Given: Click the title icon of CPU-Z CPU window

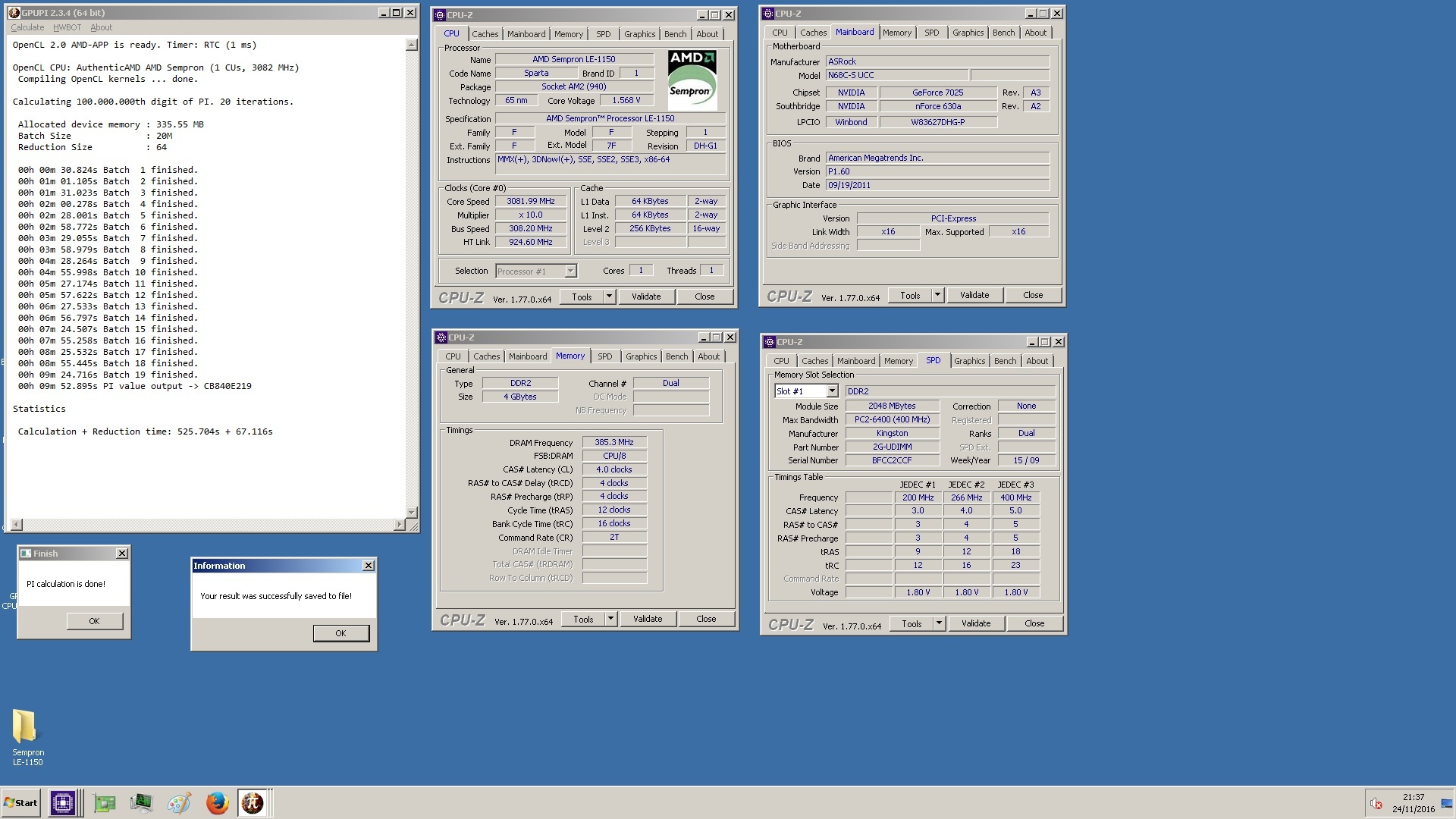Looking at the screenshot, I should [x=440, y=14].
